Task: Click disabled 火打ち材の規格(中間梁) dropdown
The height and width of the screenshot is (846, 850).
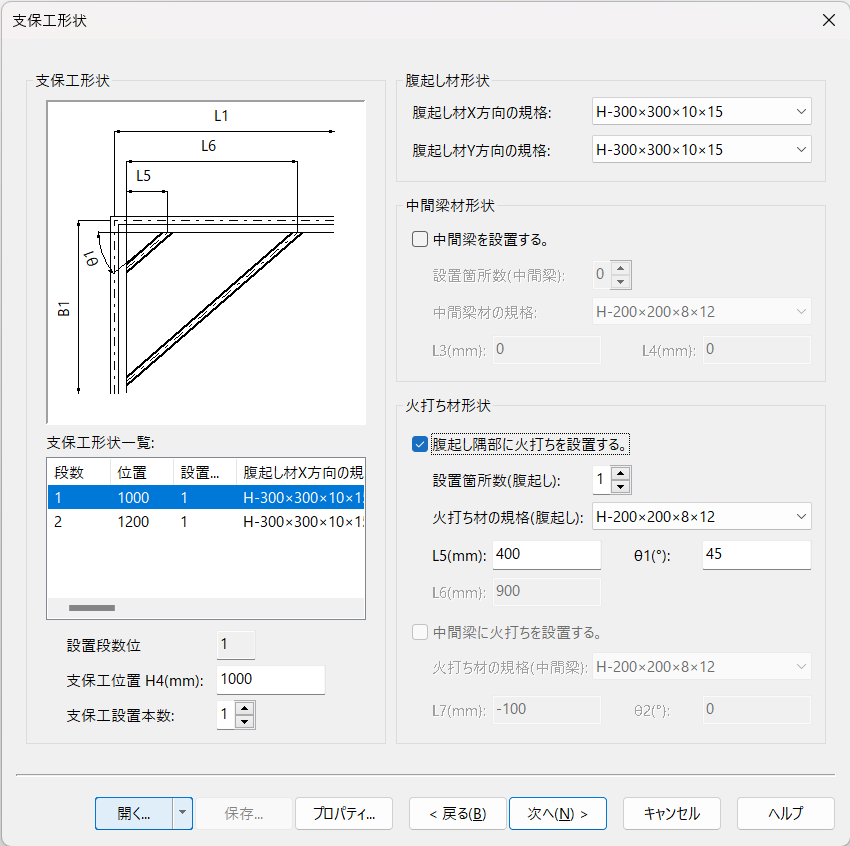Action: [701, 667]
